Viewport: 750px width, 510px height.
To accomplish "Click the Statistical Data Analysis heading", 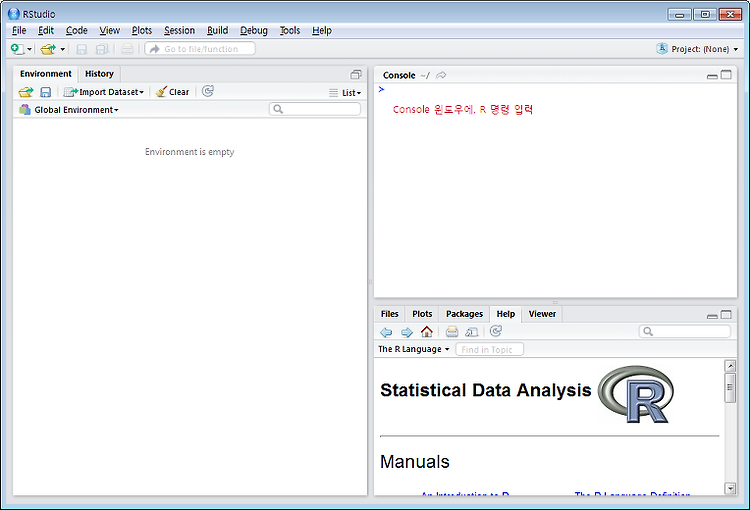I will [485, 390].
